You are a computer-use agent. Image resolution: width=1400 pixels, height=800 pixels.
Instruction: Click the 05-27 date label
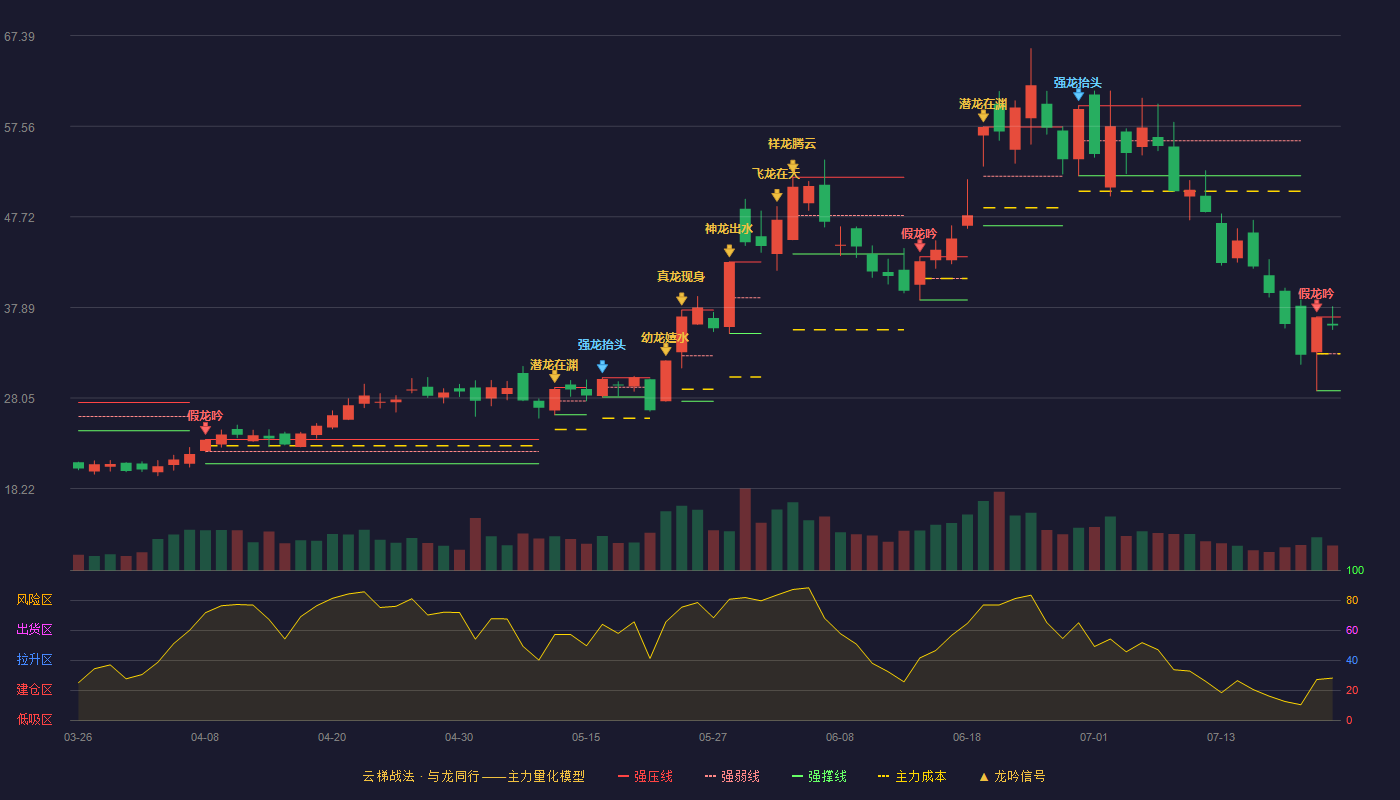713,737
